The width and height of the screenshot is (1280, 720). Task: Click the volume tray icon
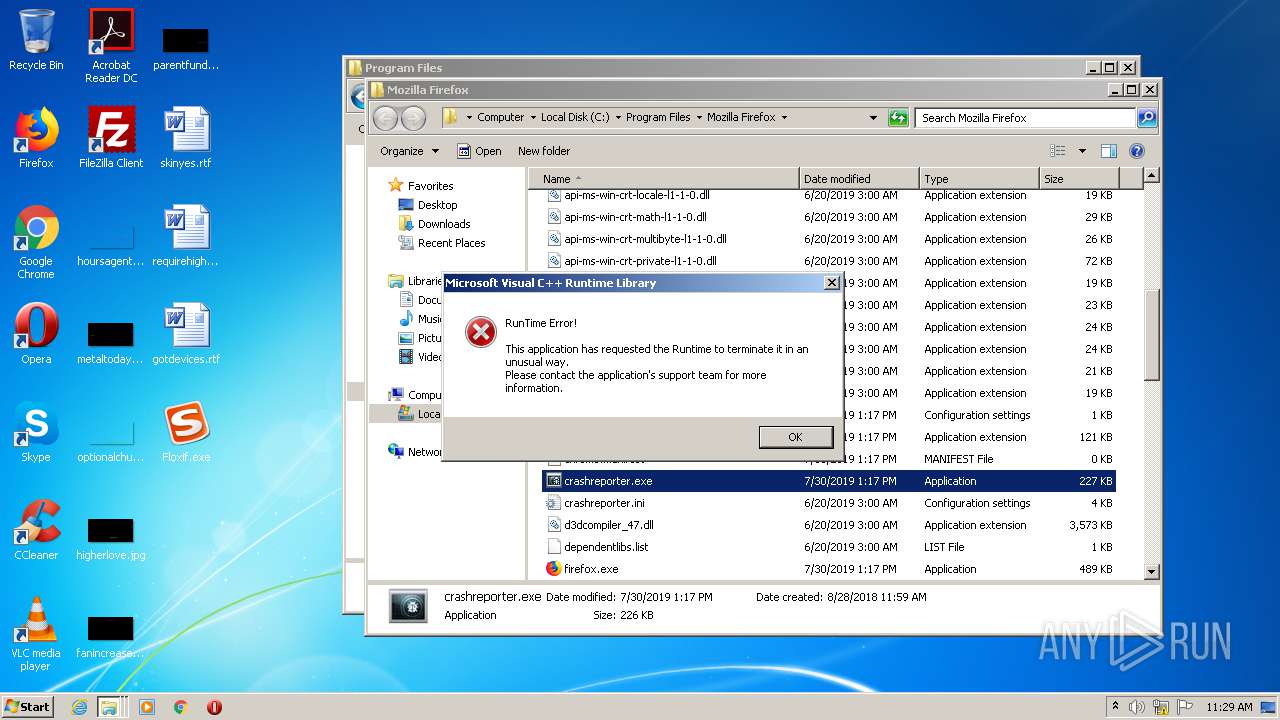1138,706
